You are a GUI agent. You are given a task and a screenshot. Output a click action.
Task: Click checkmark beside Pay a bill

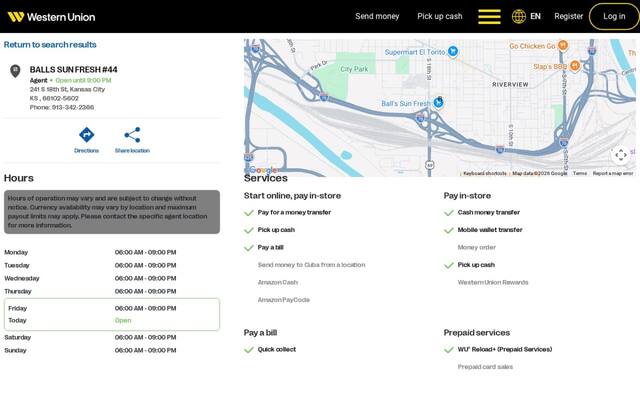coord(249,248)
